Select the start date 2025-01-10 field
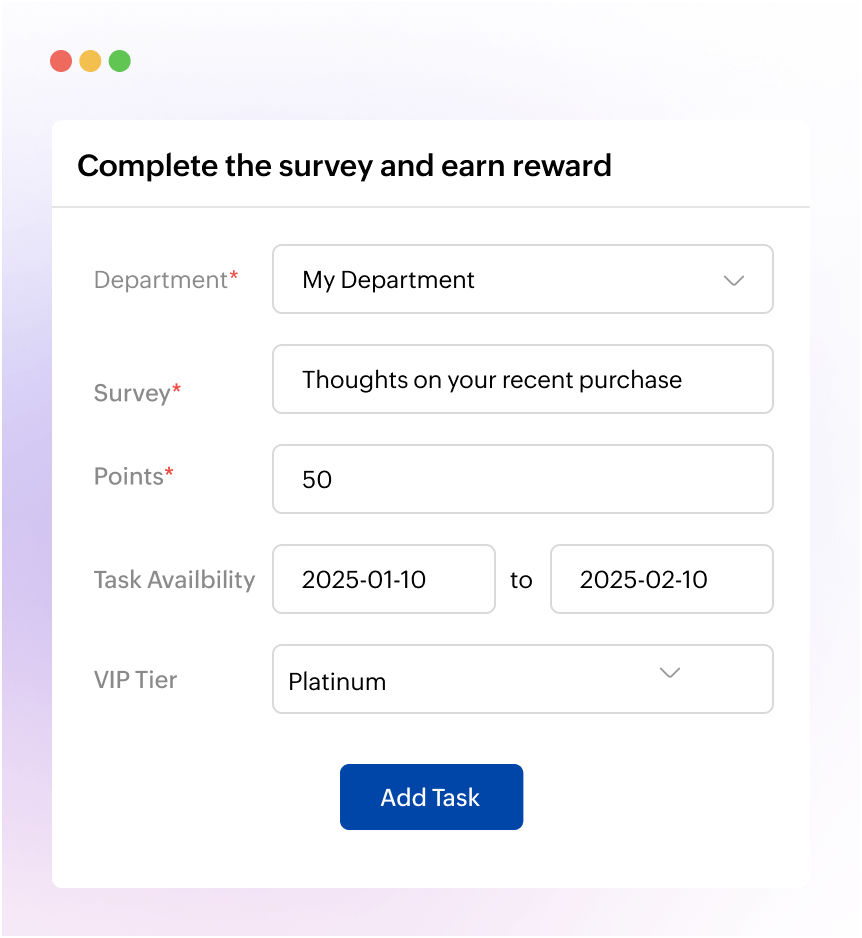Image resolution: width=862 pixels, height=938 pixels. pos(383,579)
